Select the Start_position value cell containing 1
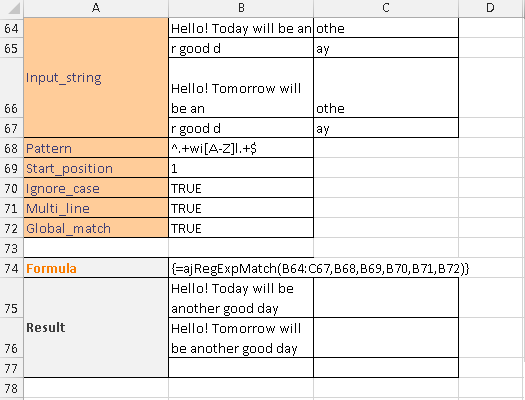The height and width of the screenshot is (400, 525). point(241,168)
